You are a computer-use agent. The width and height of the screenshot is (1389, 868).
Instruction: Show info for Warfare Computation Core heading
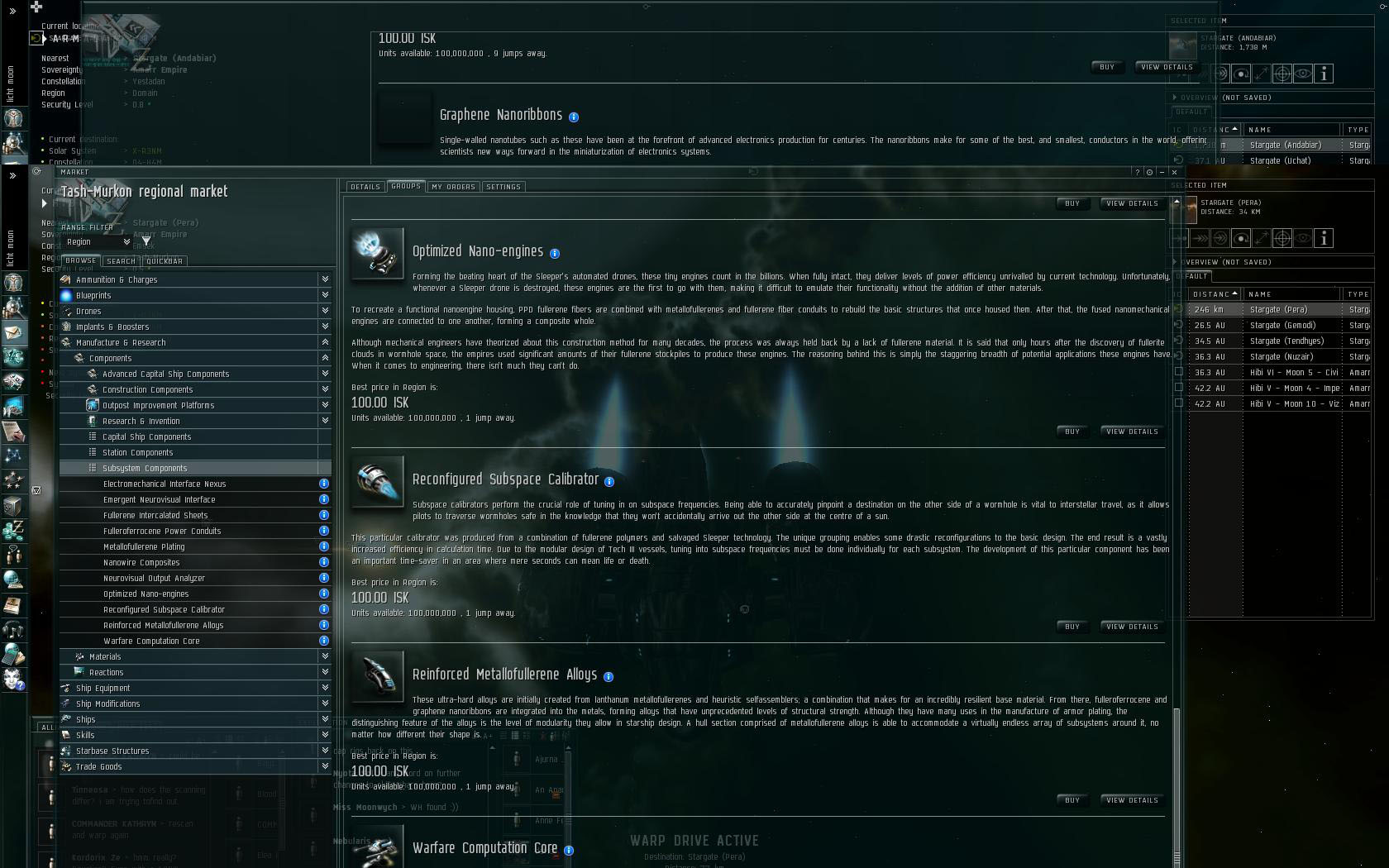[569, 850]
